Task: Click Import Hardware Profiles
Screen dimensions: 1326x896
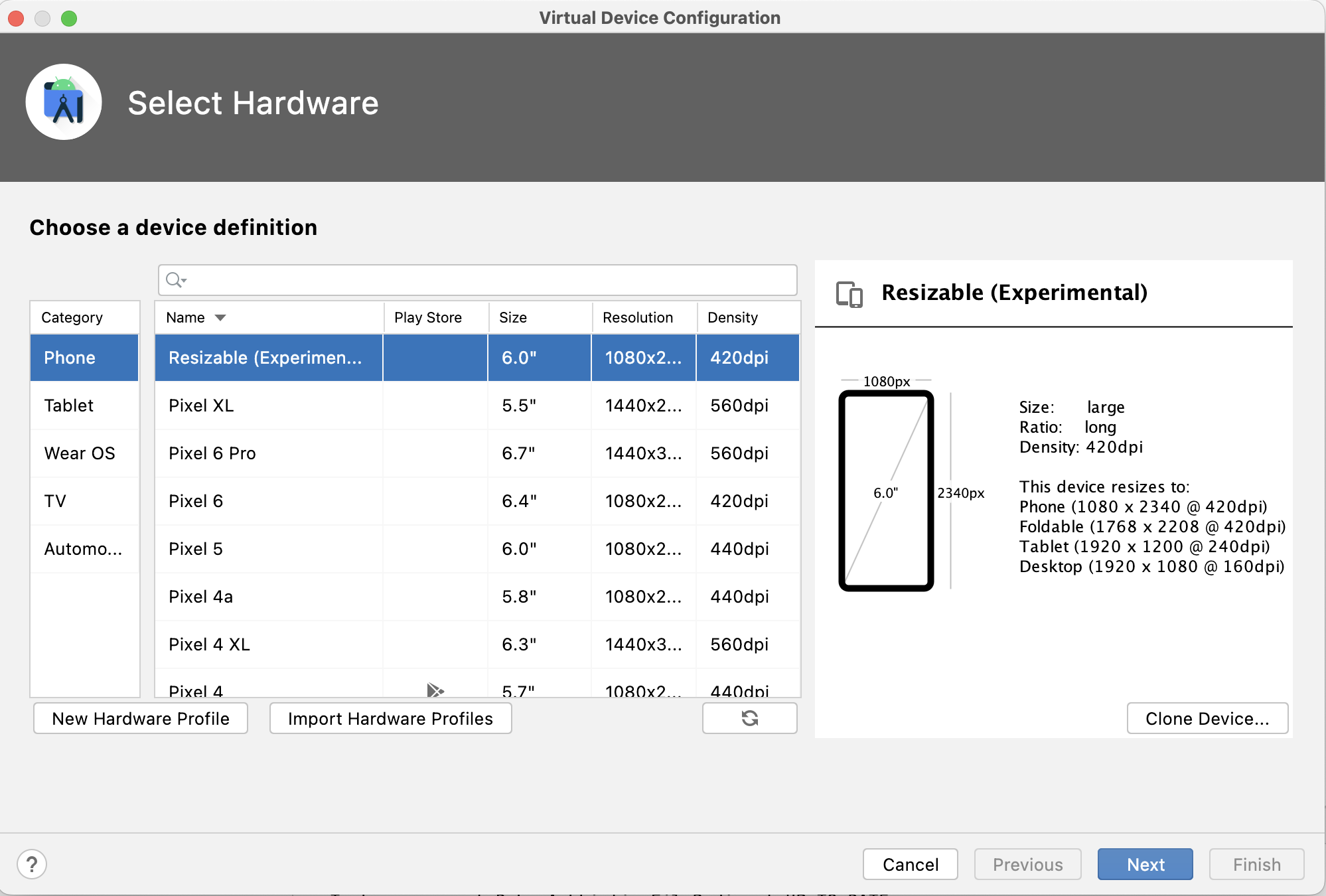Action: pos(390,718)
